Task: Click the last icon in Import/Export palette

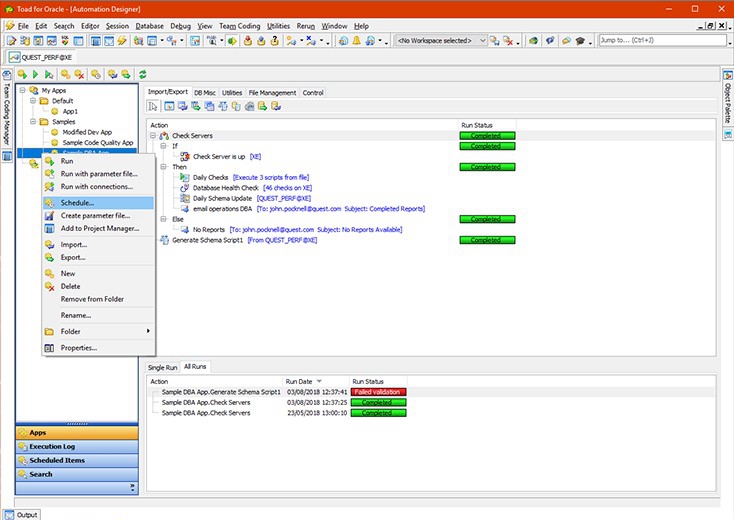Action: (x=276, y=107)
